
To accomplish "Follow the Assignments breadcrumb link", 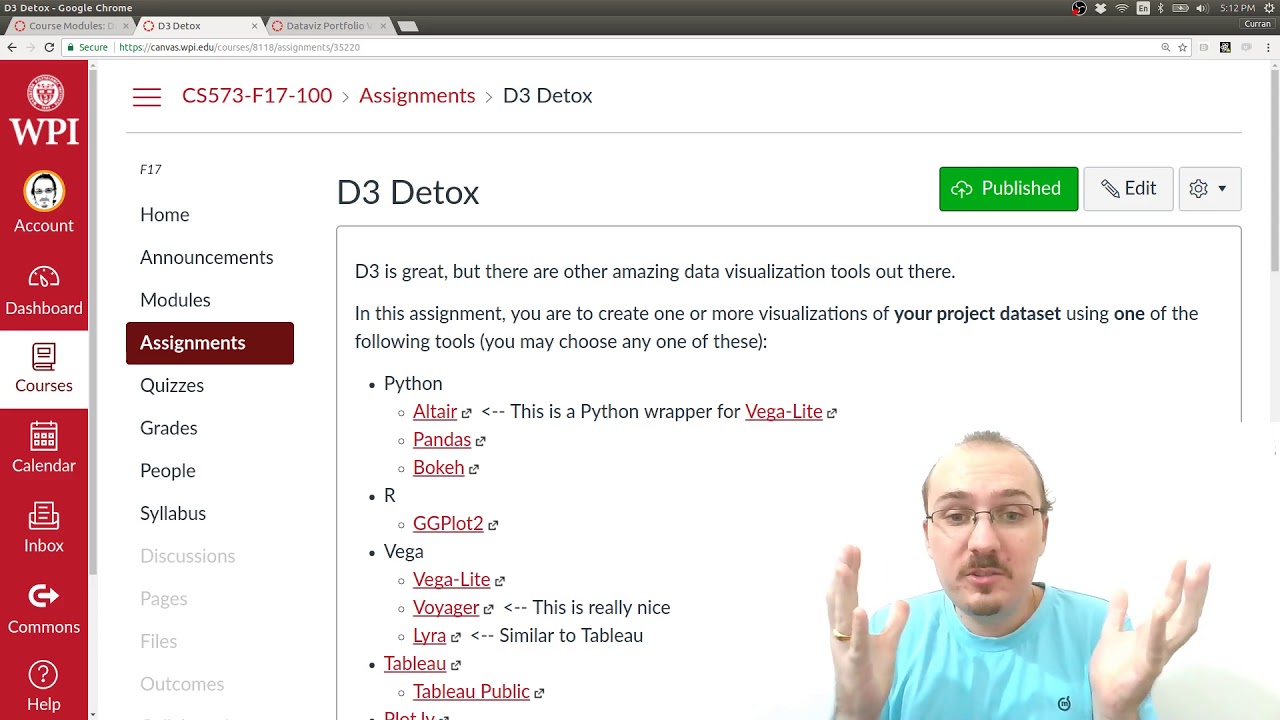I will (x=417, y=96).
